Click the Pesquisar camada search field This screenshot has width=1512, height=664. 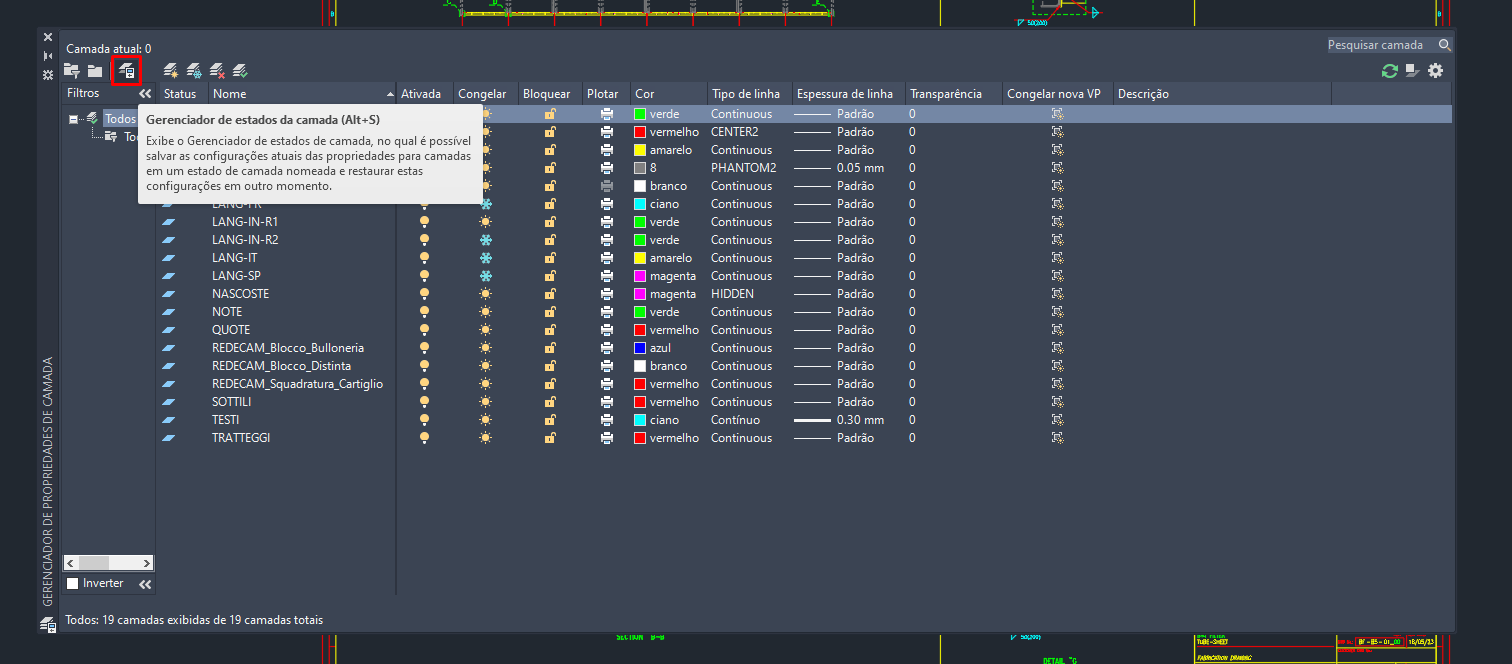(1380, 45)
